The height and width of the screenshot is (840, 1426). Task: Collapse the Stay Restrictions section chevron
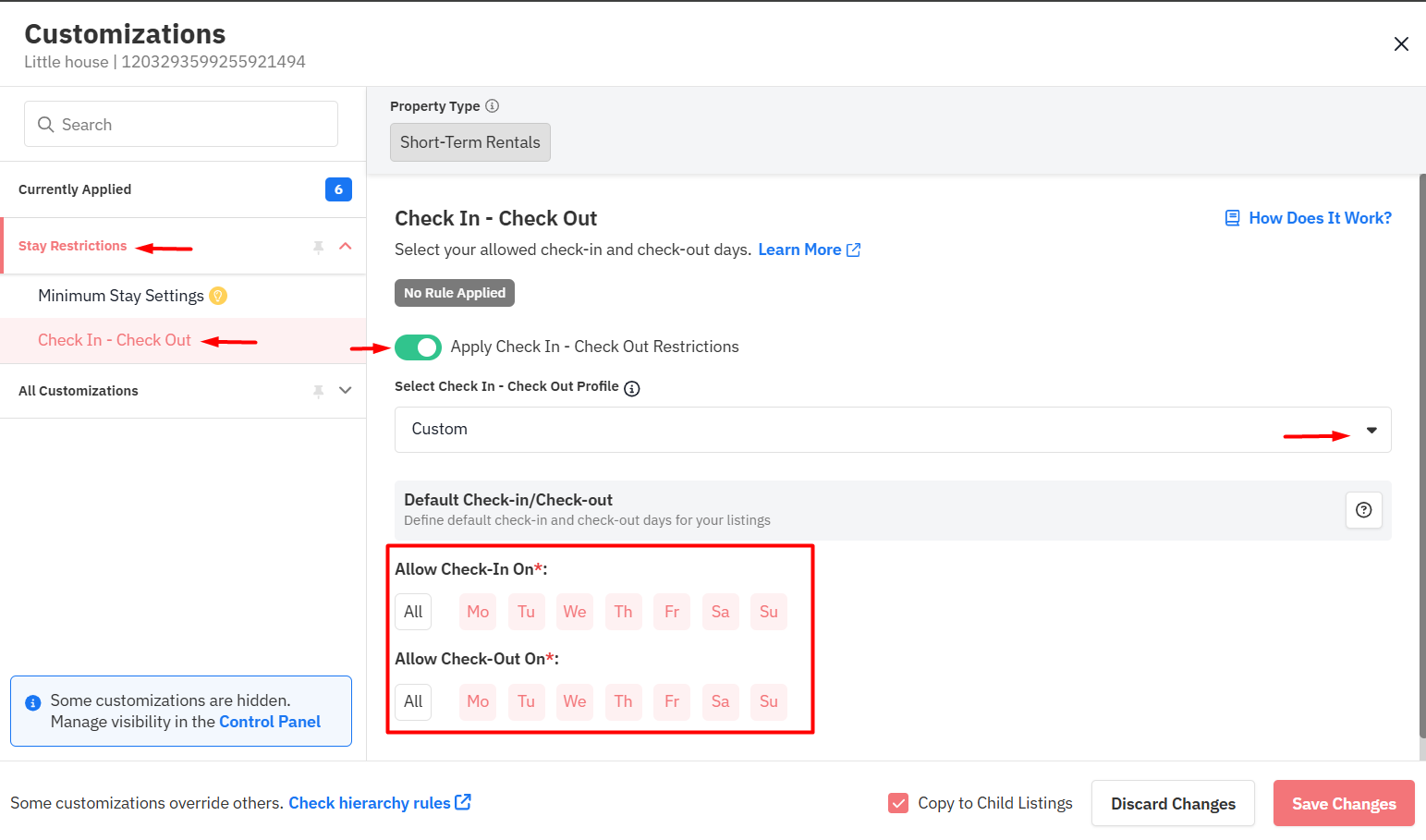coord(346,246)
